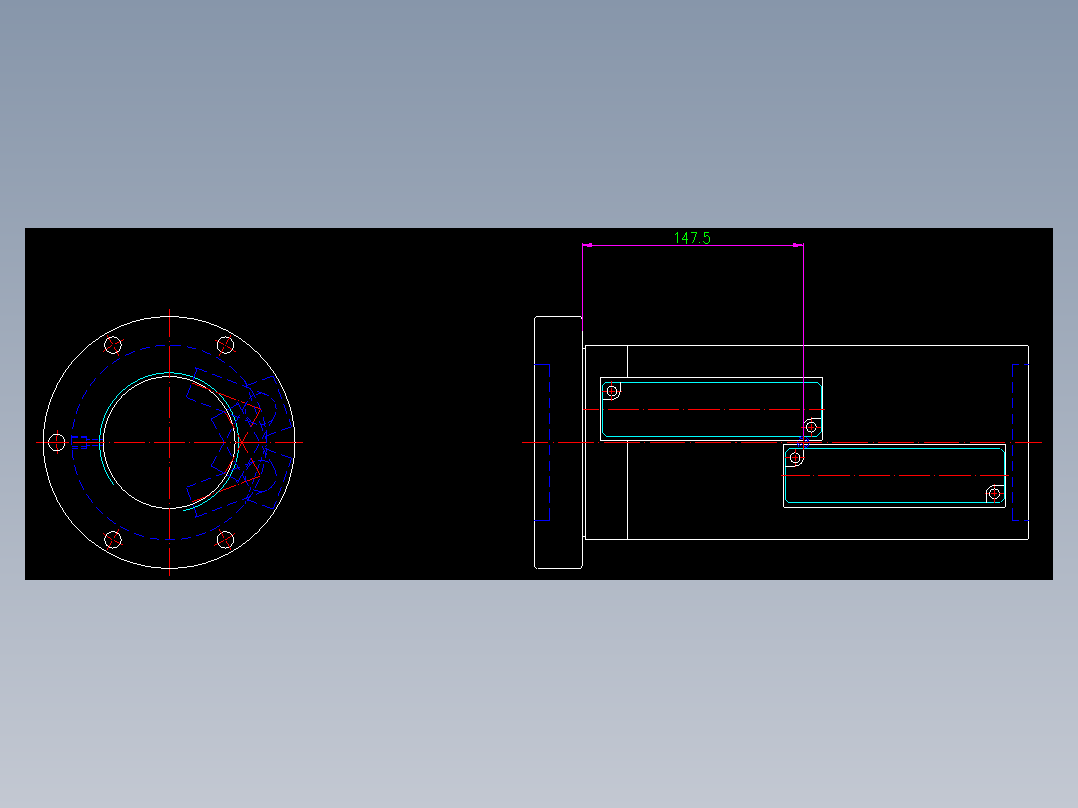Select the 147.5 dimension text

point(693,237)
